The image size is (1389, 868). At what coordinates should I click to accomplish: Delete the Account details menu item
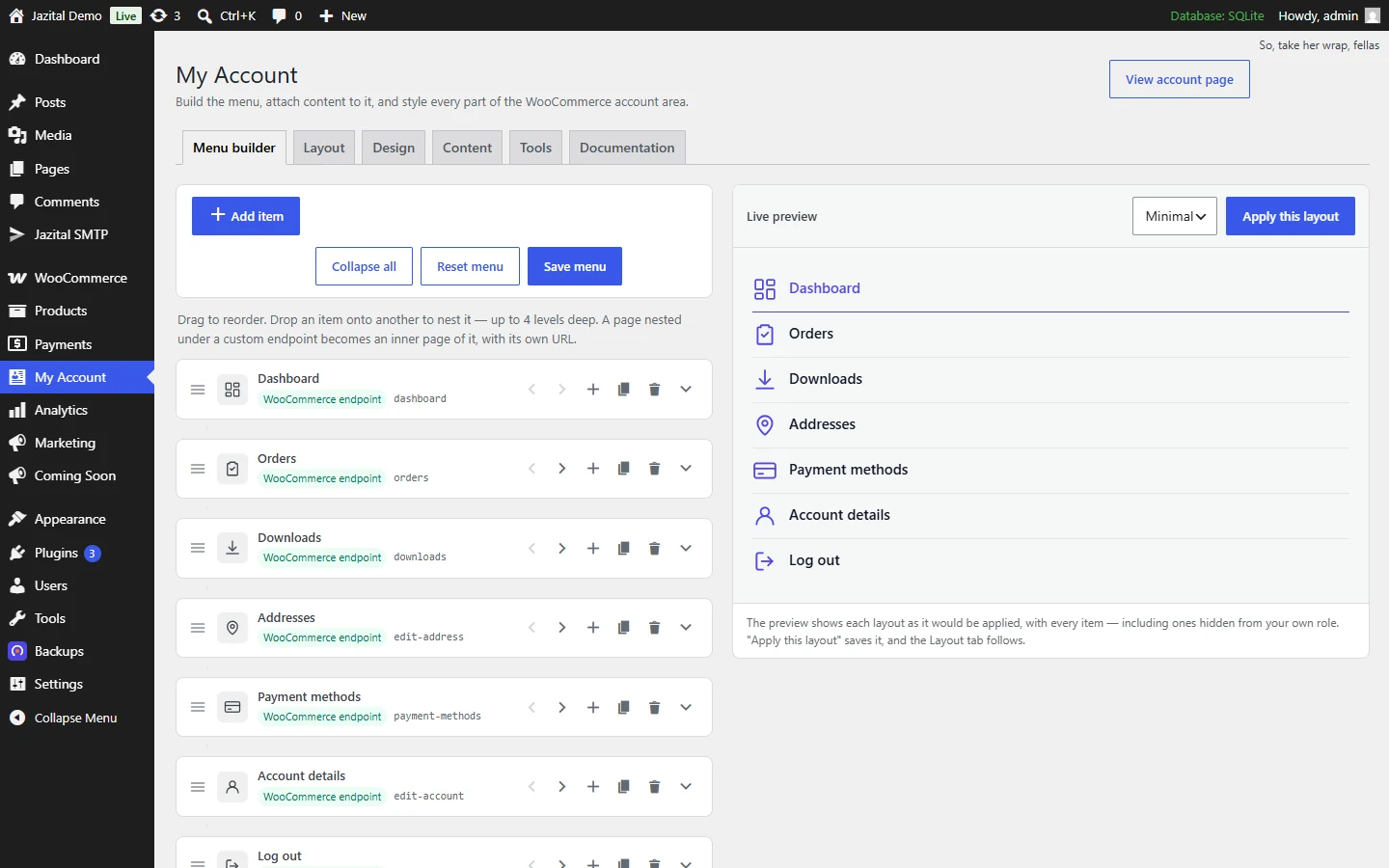(x=654, y=787)
